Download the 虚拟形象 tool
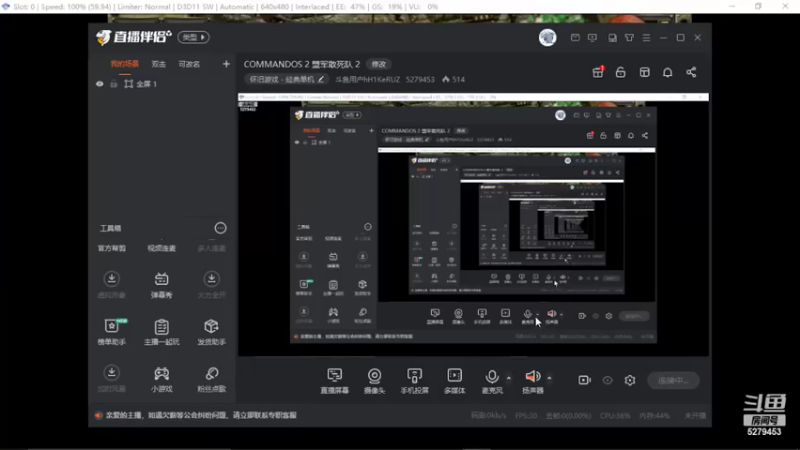Image resolution: width=800 pixels, height=450 pixels. pos(112,285)
